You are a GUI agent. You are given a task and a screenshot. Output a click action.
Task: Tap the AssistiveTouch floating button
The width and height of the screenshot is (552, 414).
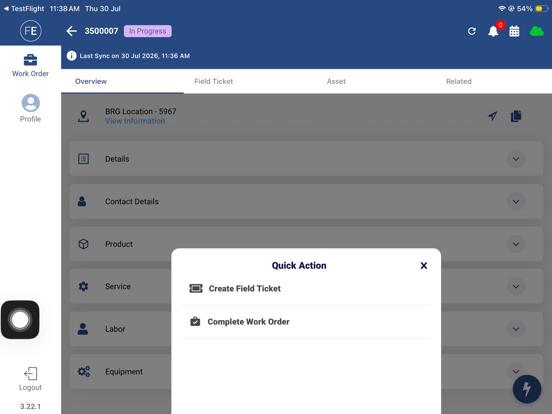20,320
